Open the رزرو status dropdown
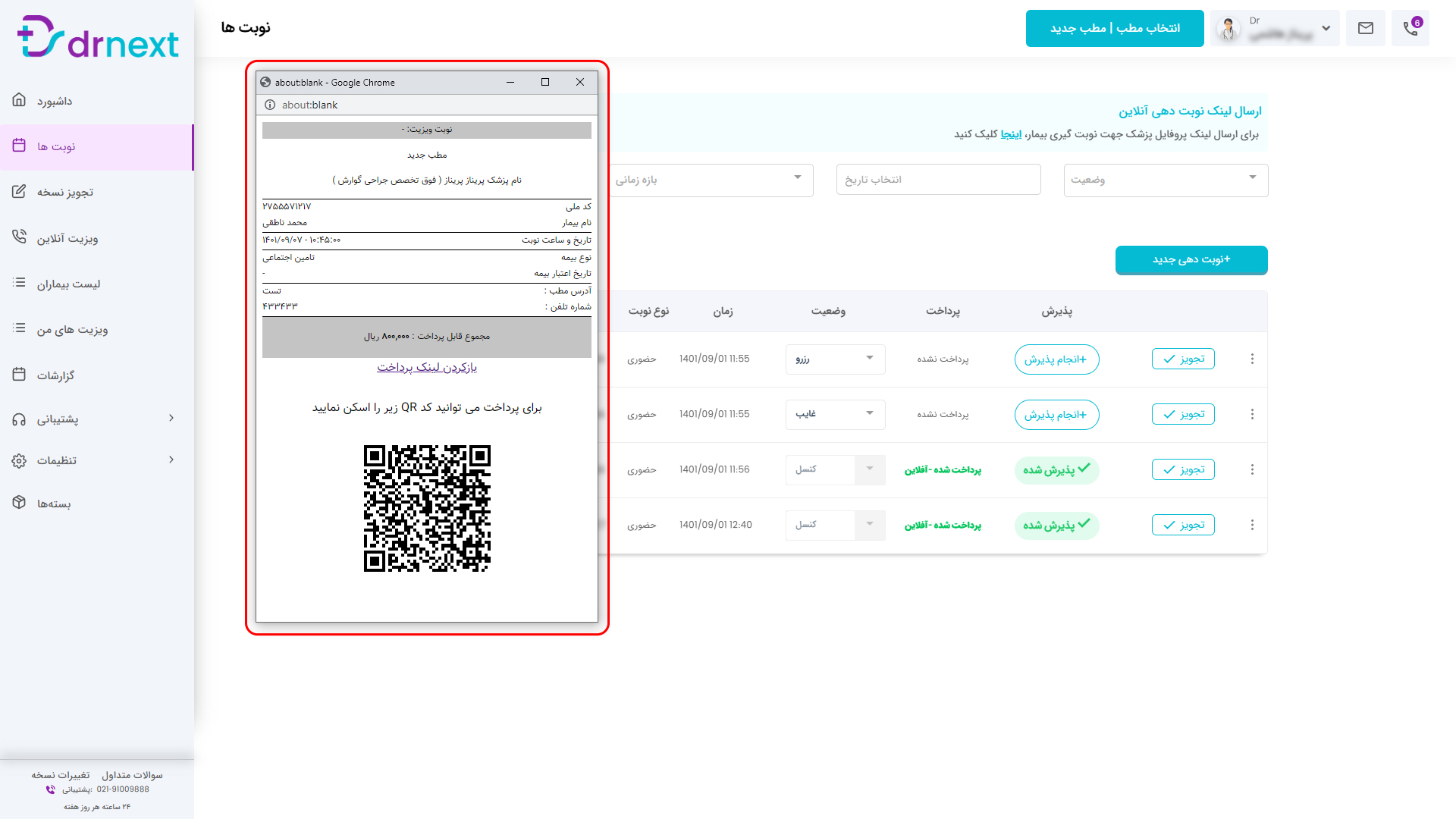This screenshot has height=819, width=1456. (x=835, y=359)
